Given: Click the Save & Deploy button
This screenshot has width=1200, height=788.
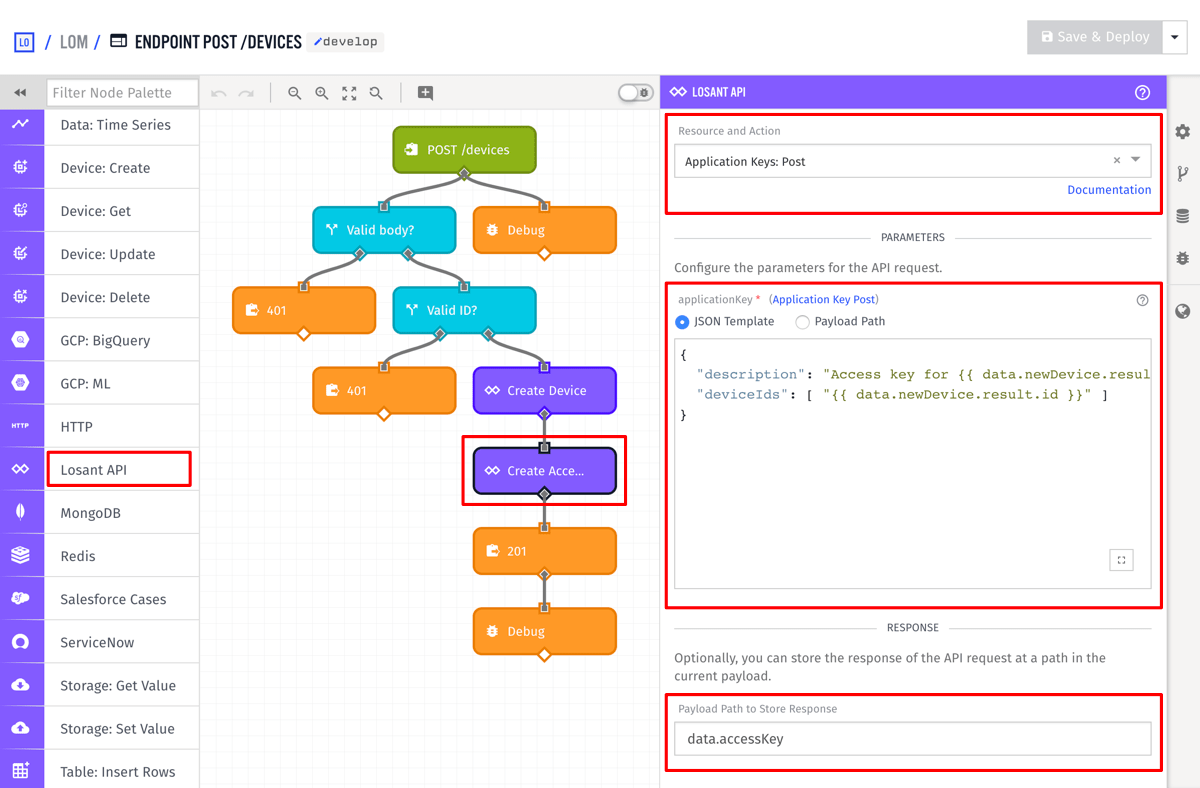Looking at the screenshot, I should click(x=1095, y=37).
